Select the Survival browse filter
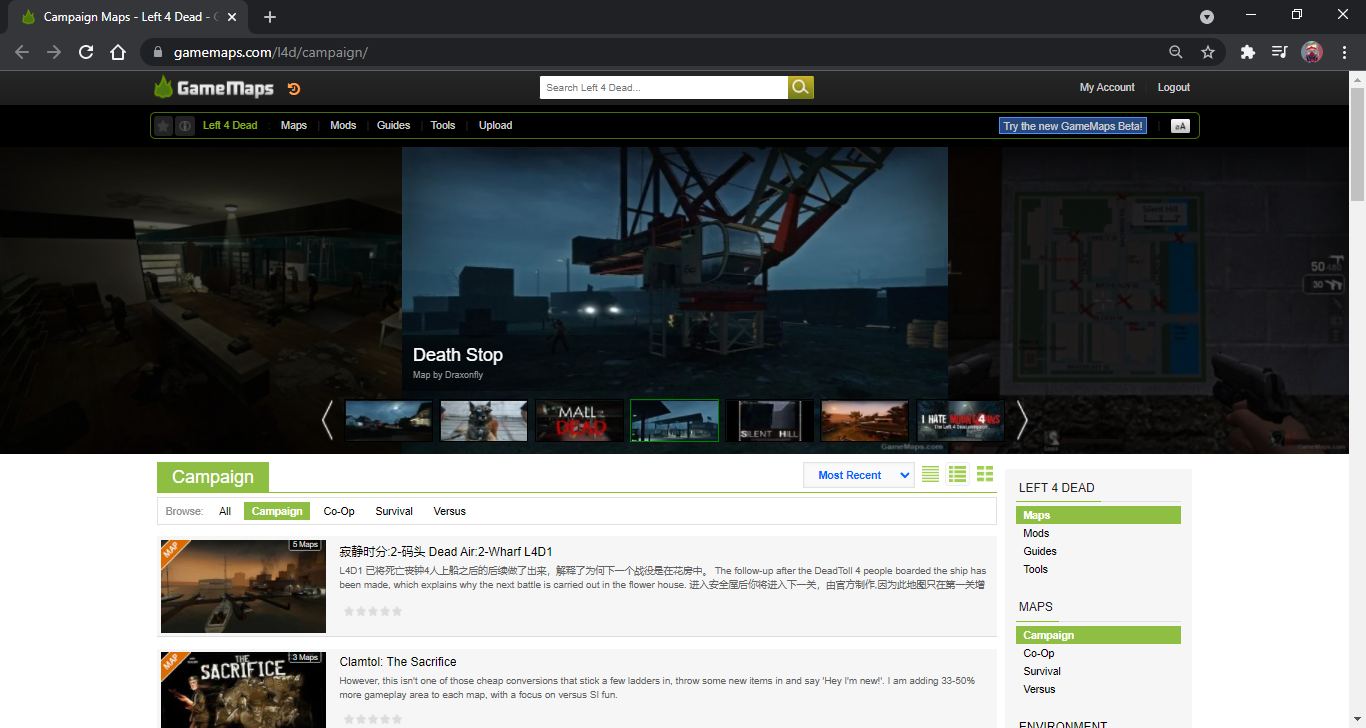Image resolution: width=1366 pixels, height=728 pixels. [394, 511]
